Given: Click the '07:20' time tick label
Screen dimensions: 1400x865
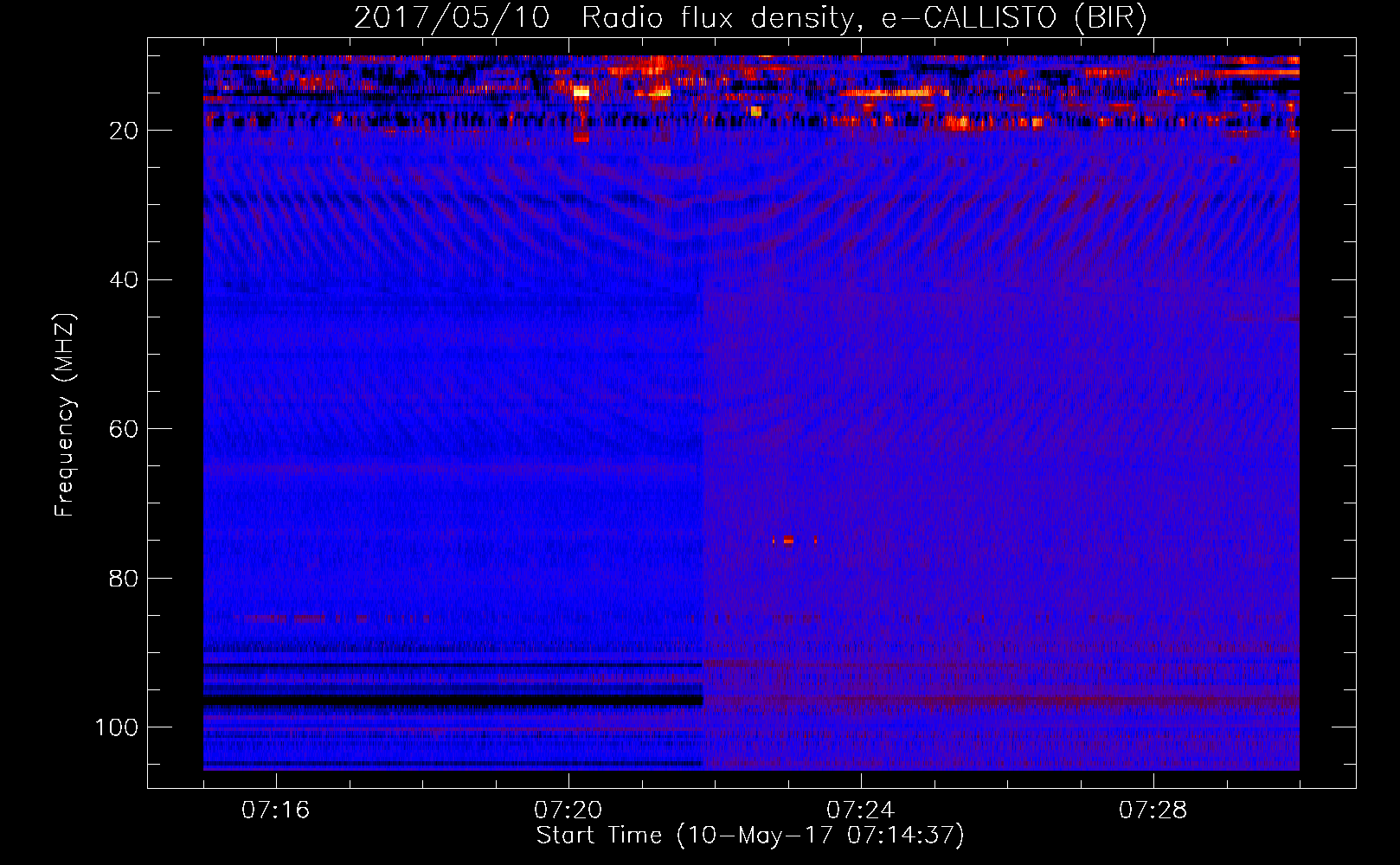Looking at the screenshot, I should [568, 811].
